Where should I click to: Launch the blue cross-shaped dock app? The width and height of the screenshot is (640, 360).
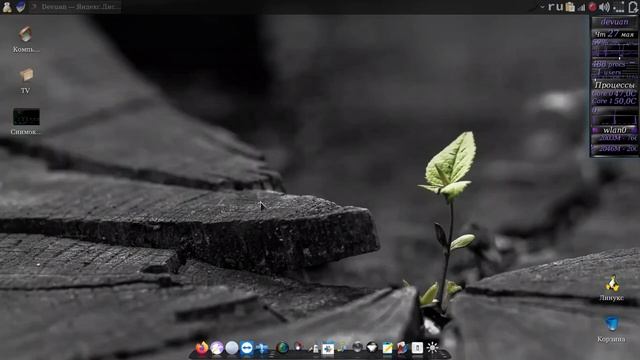click(262, 348)
